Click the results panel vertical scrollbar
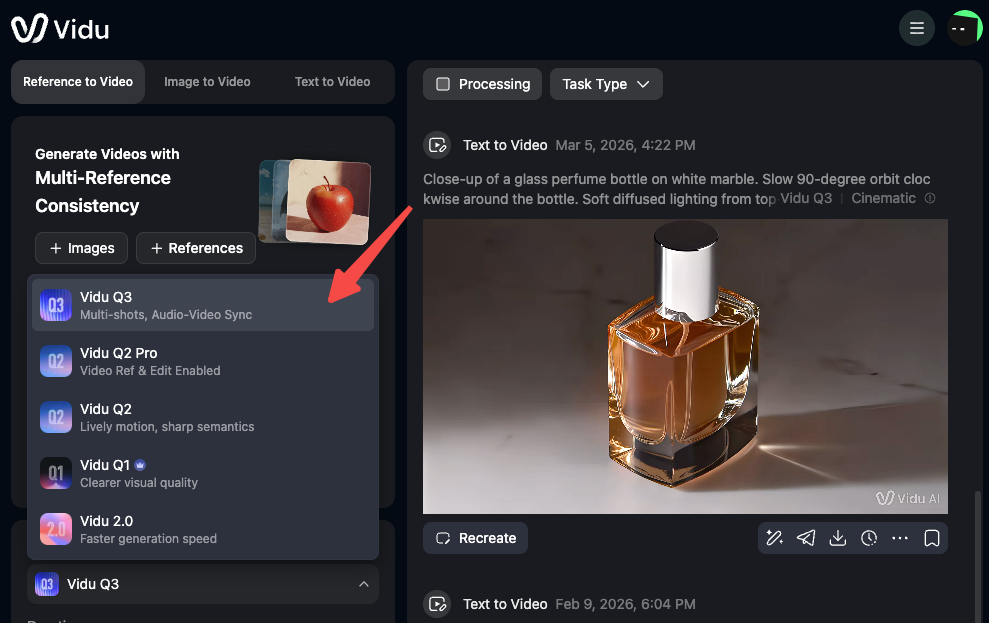The width and height of the screenshot is (989, 623). click(978, 555)
